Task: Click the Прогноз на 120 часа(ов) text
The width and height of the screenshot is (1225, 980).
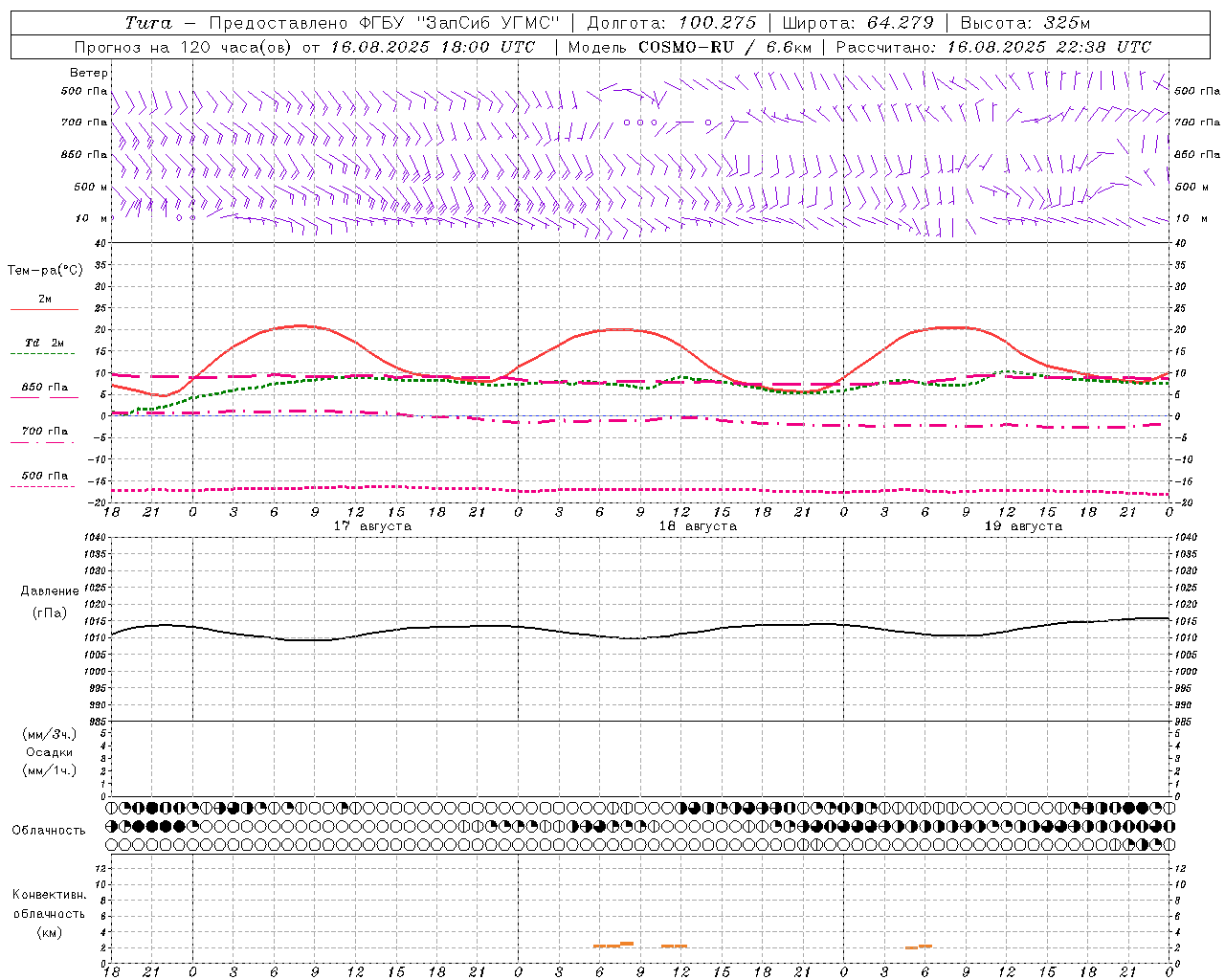Action: tap(184, 47)
